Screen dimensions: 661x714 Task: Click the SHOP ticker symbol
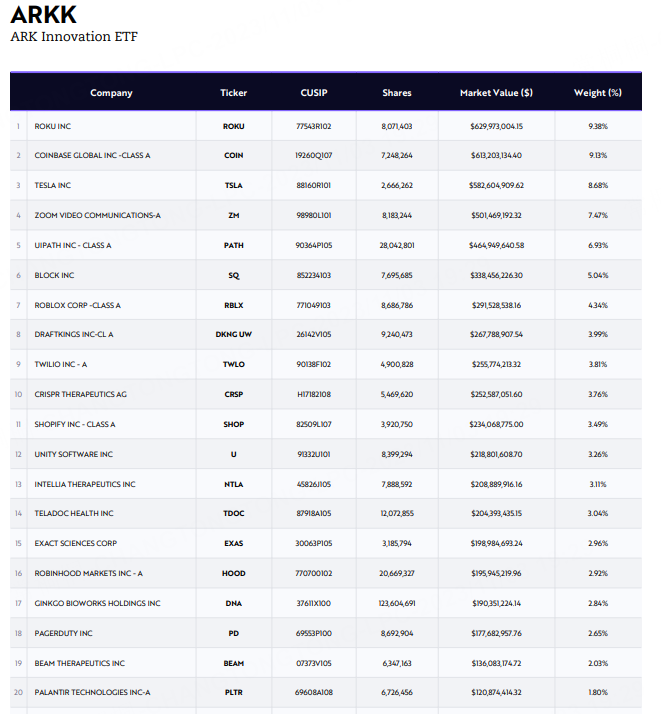pos(234,424)
